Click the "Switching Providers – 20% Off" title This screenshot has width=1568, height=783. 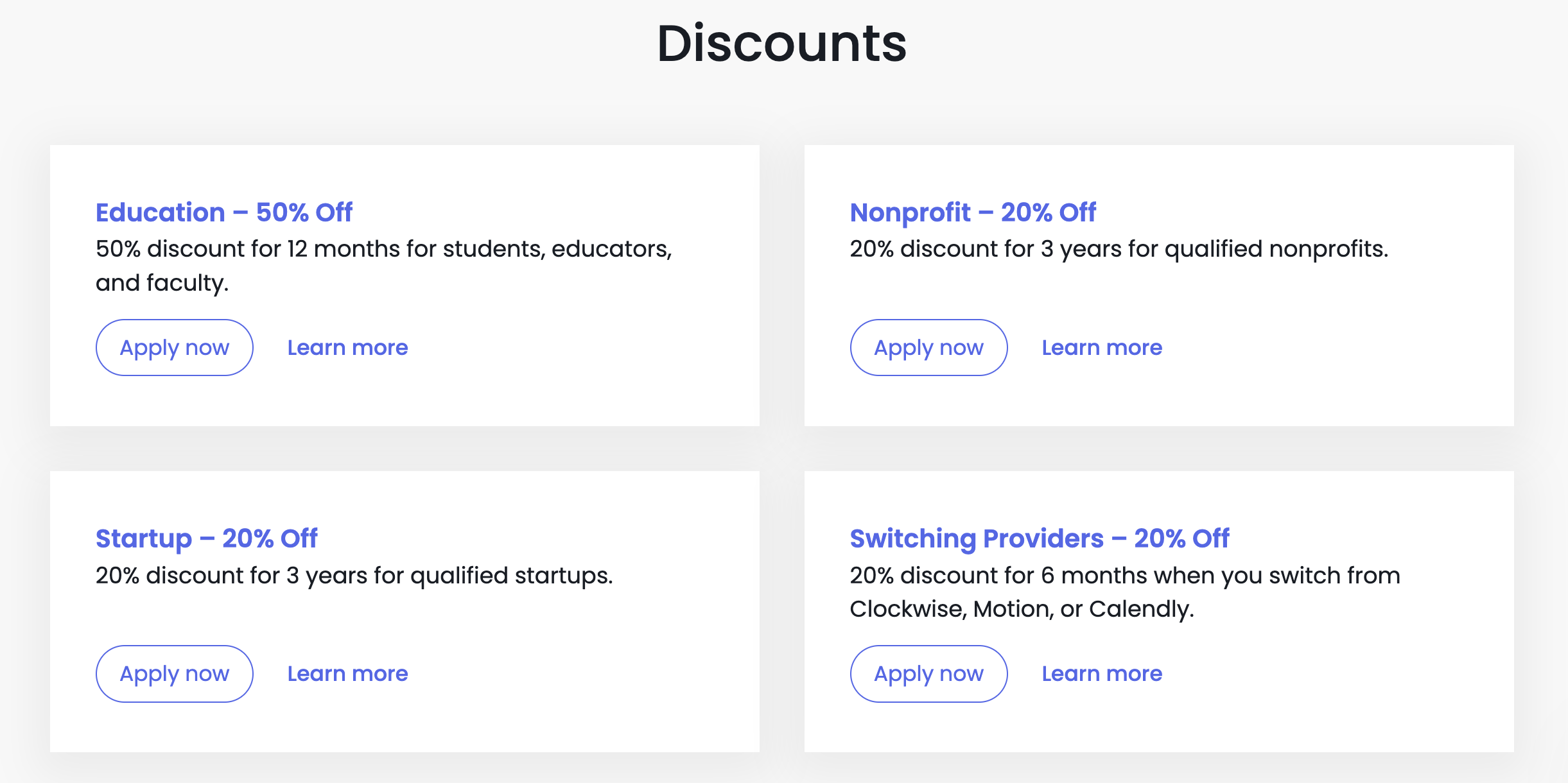click(x=1040, y=538)
